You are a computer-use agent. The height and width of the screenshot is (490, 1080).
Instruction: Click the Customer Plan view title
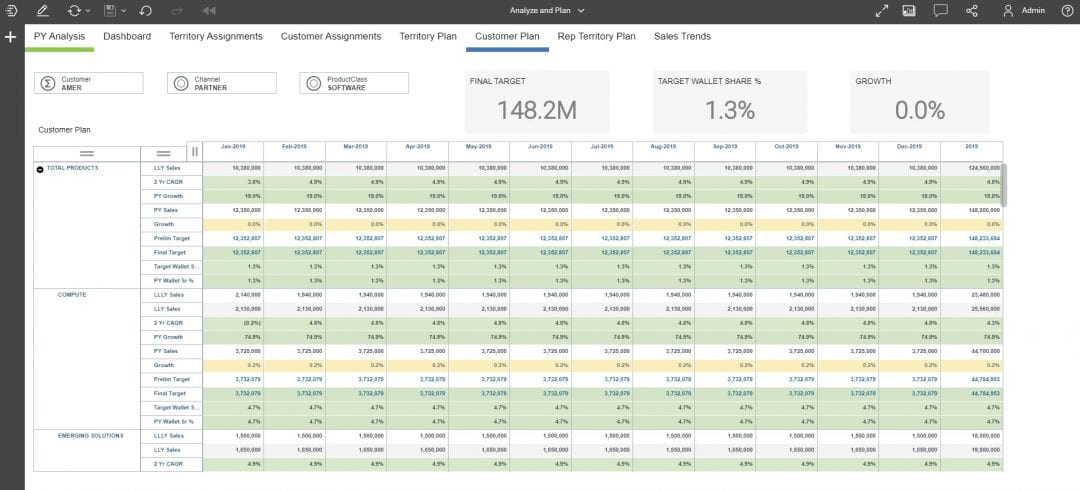pyautogui.click(x=64, y=130)
